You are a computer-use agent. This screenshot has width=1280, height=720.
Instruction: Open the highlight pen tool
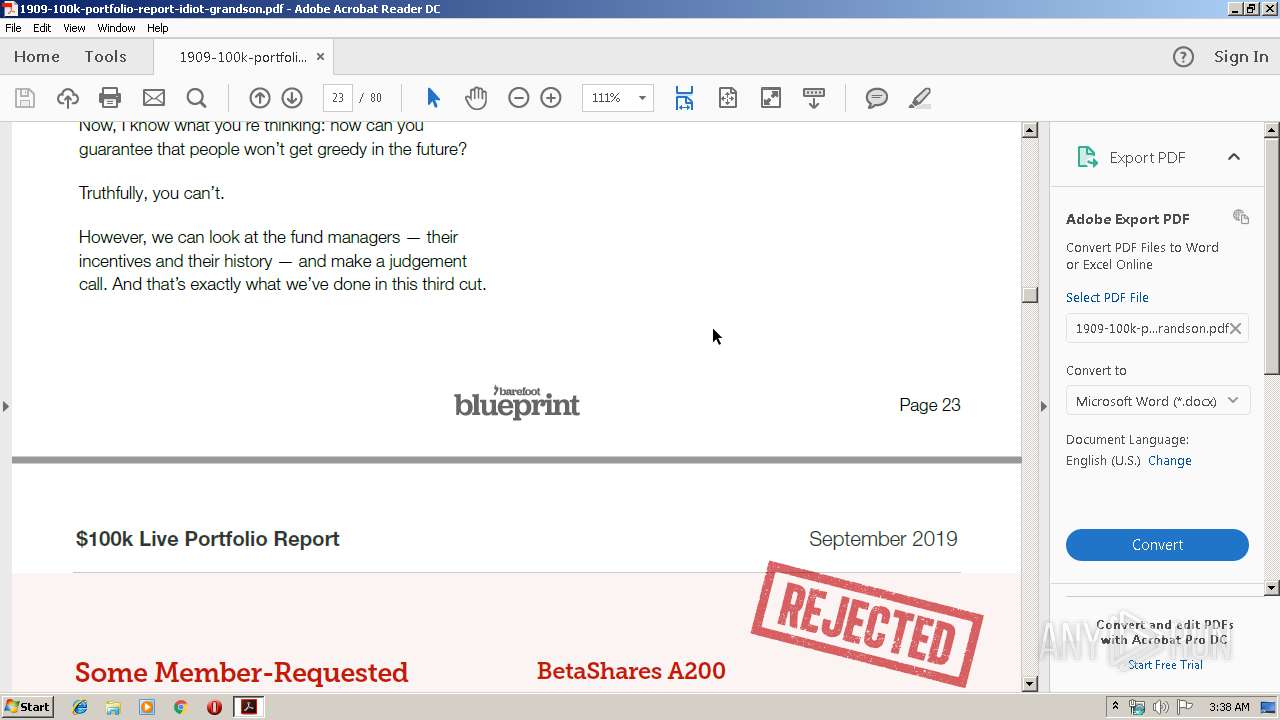920,98
